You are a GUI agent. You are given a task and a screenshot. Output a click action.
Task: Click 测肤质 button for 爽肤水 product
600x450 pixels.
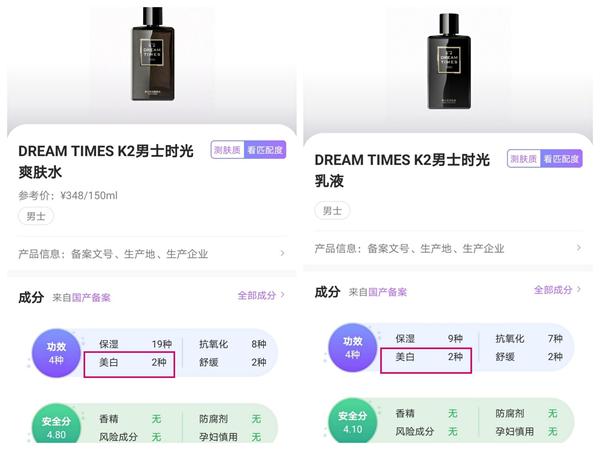[227, 150]
